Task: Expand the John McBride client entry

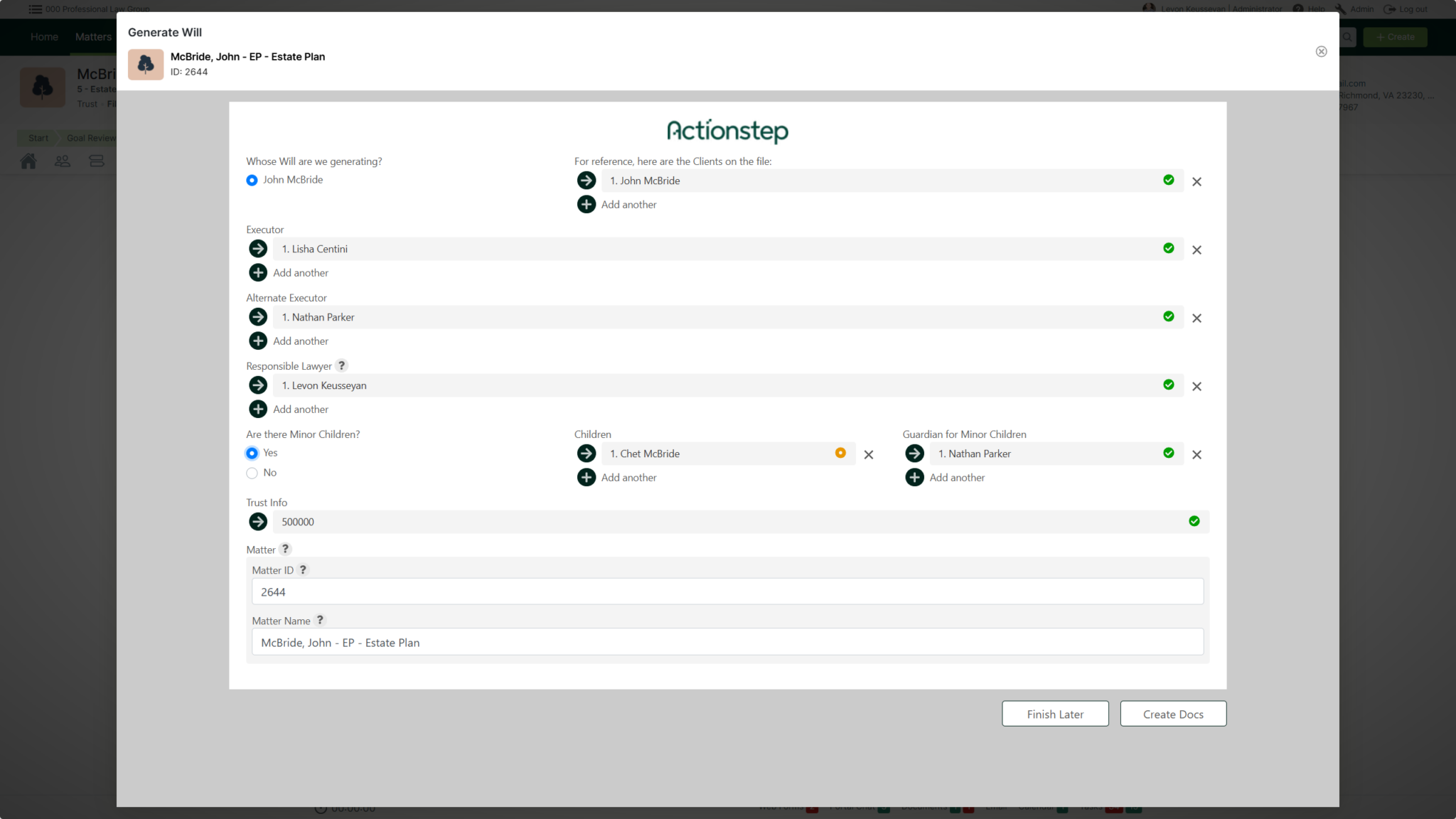Action: 587,181
